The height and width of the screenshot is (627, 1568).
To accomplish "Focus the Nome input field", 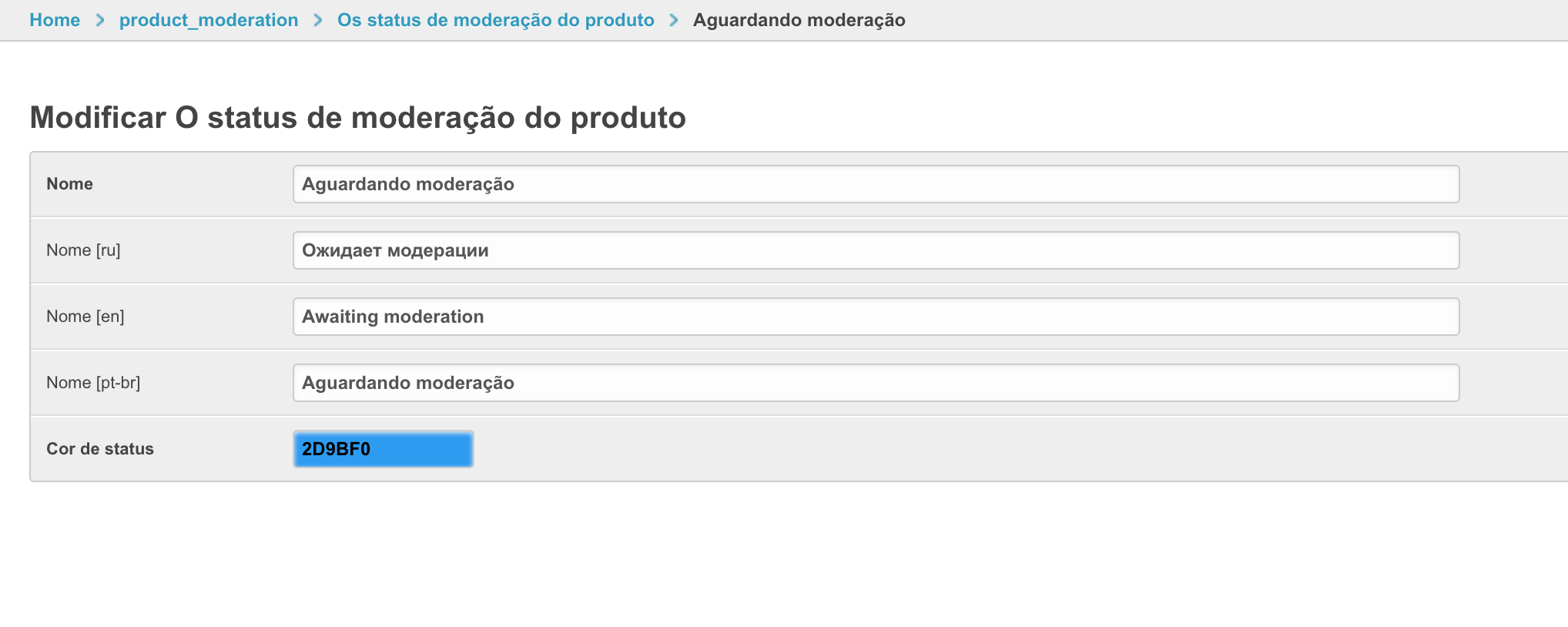I will click(876, 184).
